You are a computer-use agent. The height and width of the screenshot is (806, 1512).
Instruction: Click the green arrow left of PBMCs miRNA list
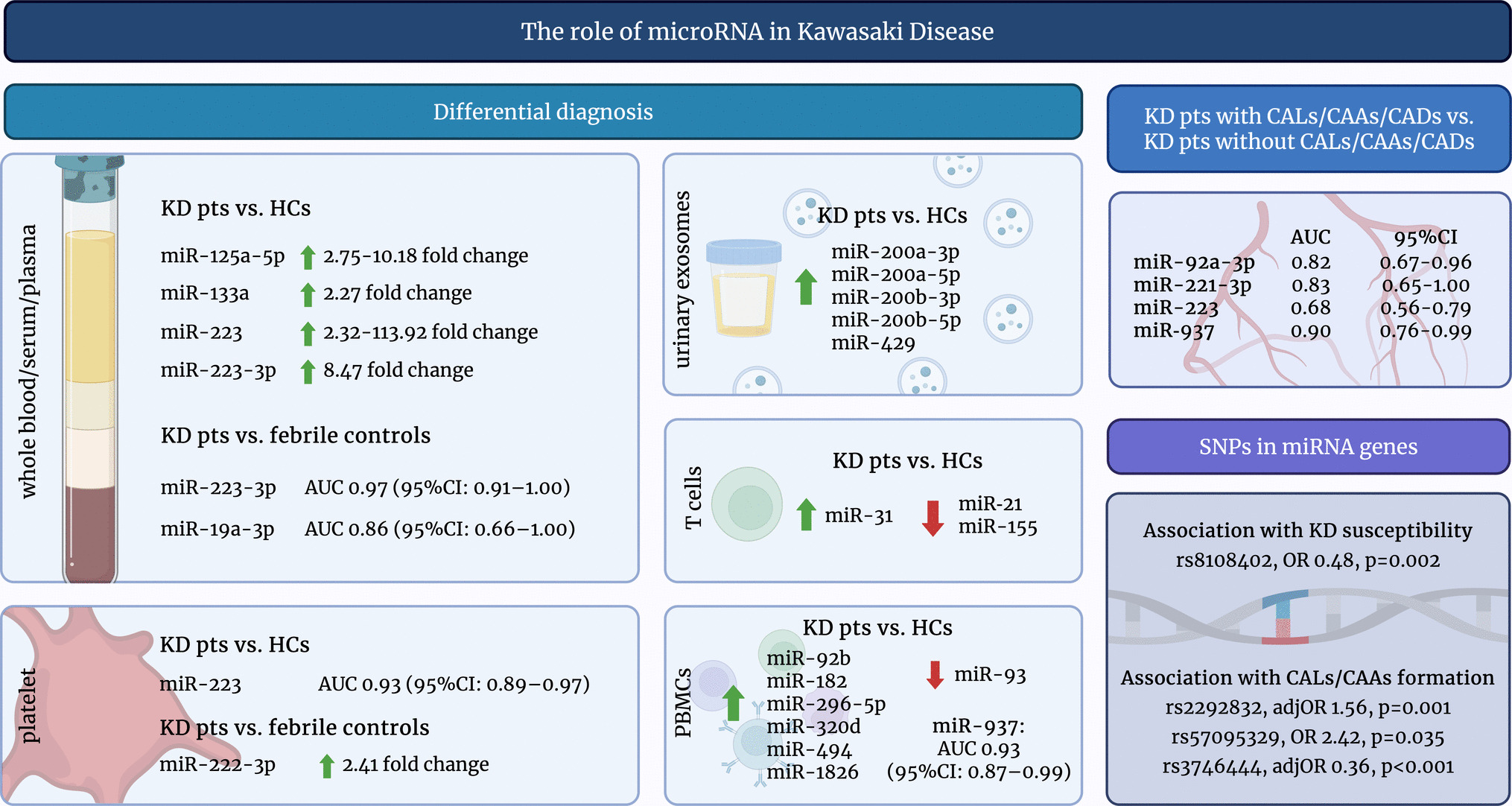point(734,702)
